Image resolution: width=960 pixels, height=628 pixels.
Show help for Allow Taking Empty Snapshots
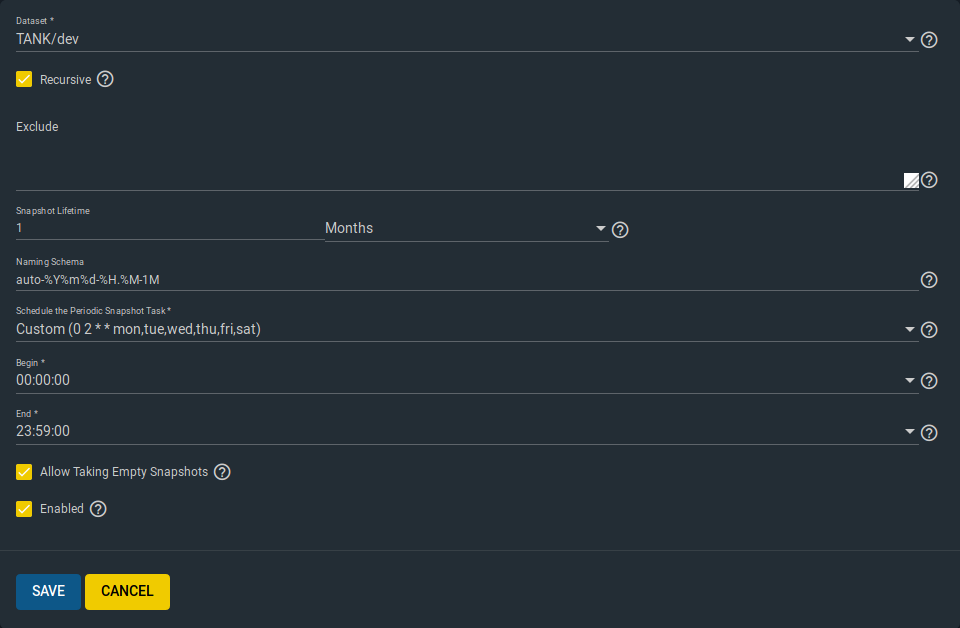pyautogui.click(x=222, y=472)
